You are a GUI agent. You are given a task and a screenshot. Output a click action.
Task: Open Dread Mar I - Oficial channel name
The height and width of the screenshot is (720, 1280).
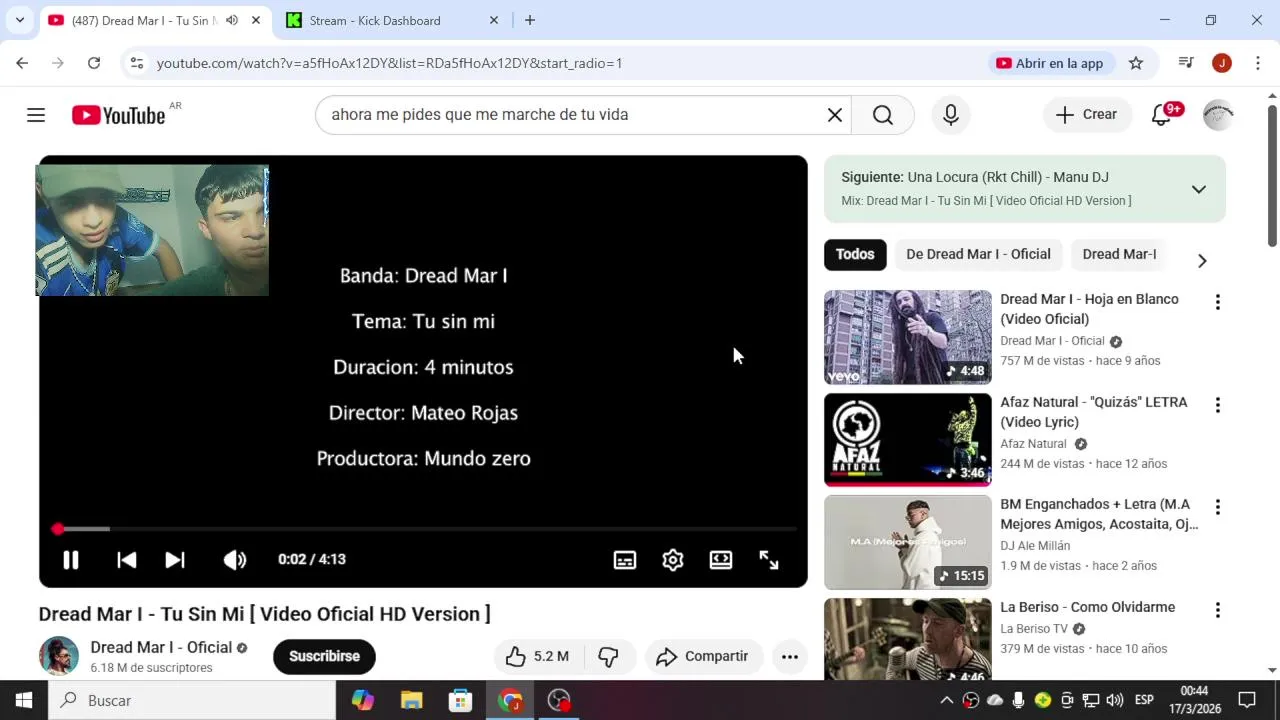tap(161, 647)
